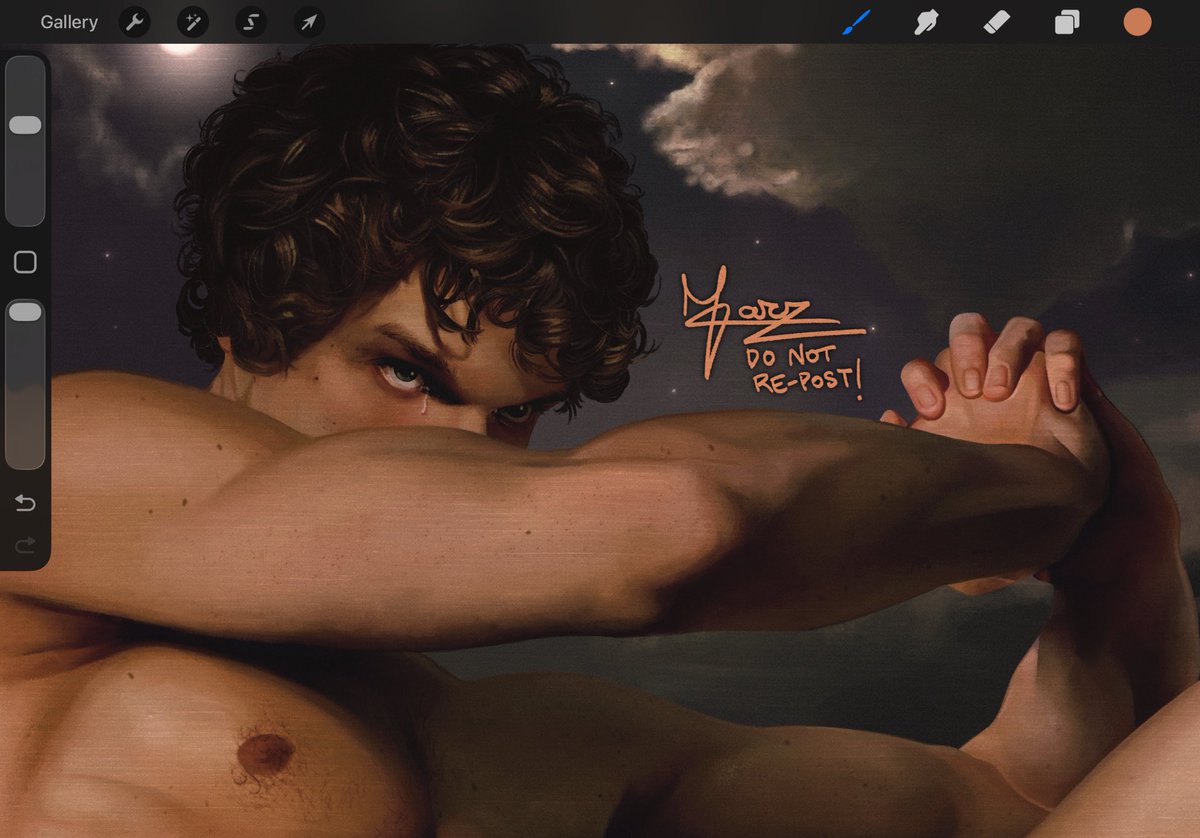Open the Actions menu wrench icon
This screenshot has width=1200, height=838.
pyautogui.click(x=134, y=22)
